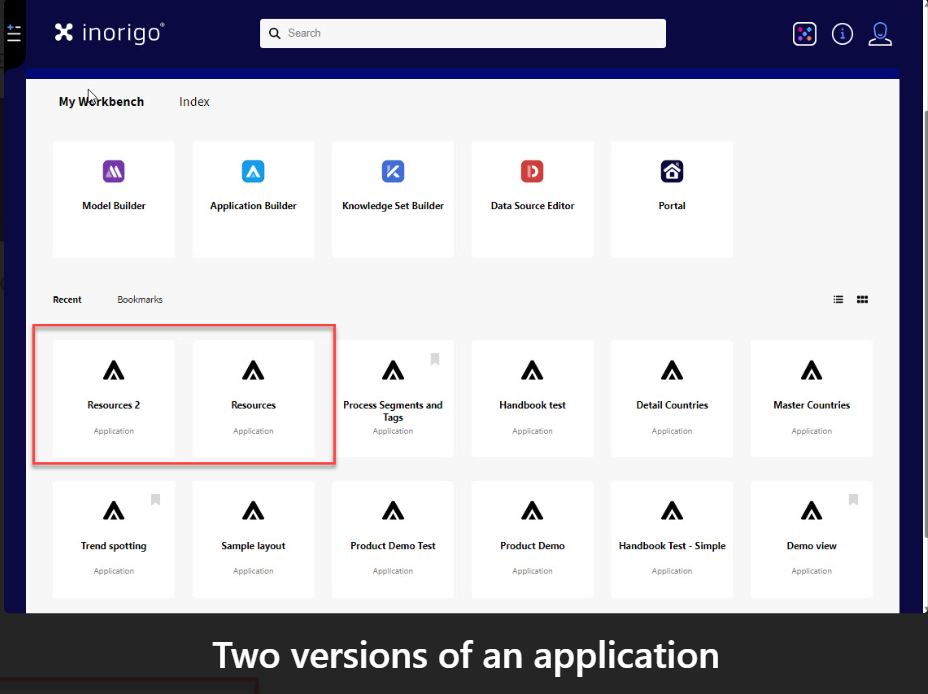Toggle bookmark on Trend spotting card

tap(155, 500)
